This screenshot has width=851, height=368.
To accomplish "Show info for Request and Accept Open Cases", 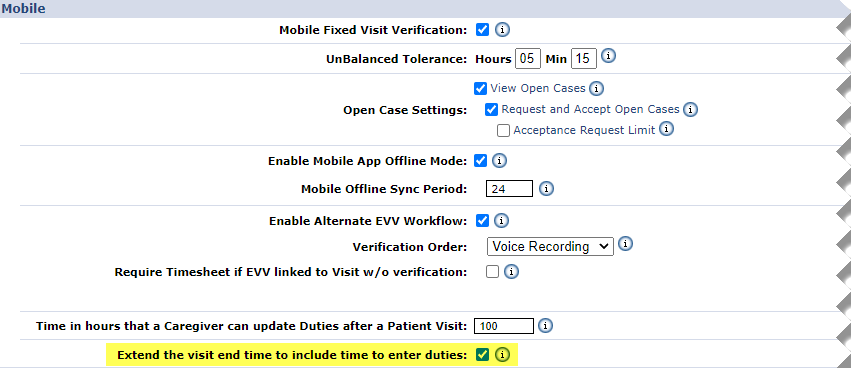I will (690, 110).
